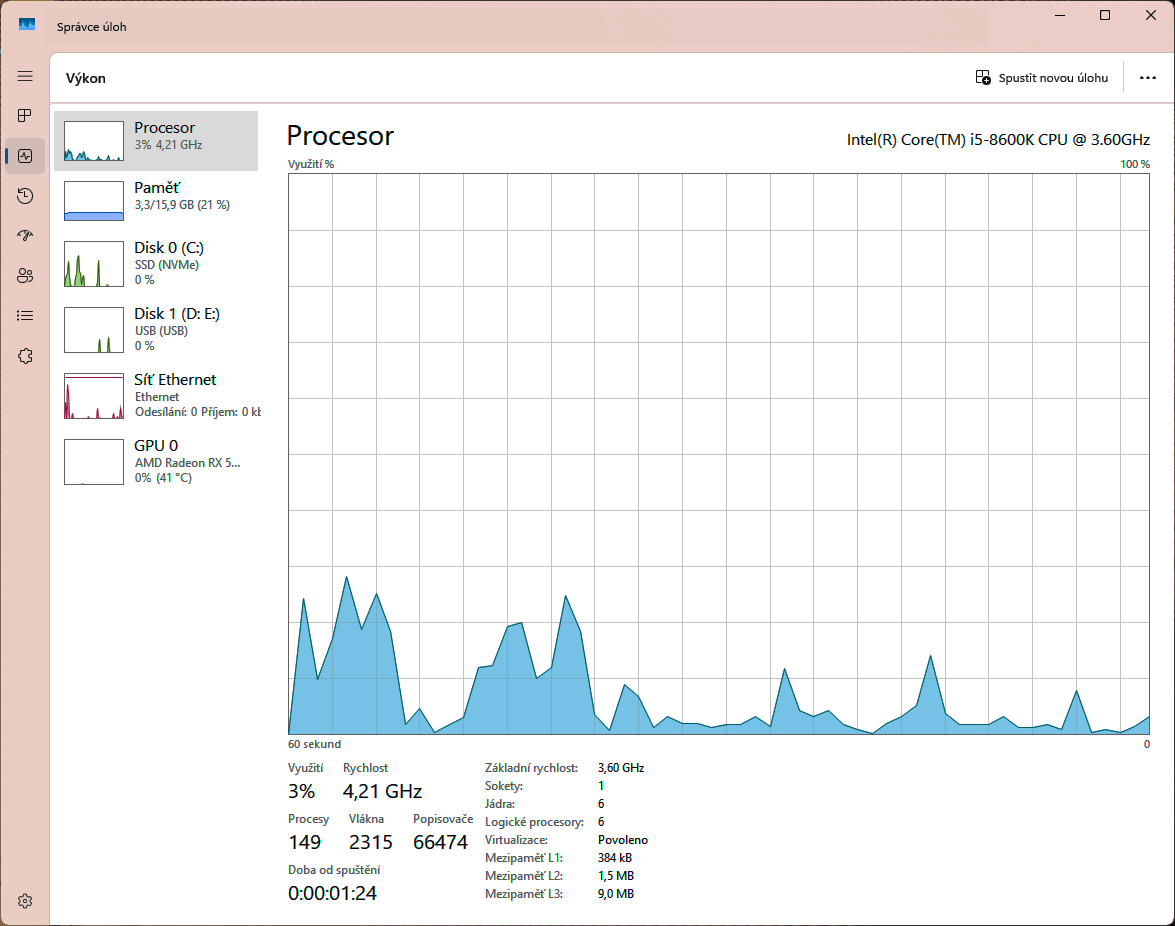Click the Síť Ethernet mini graph thumbnail
This screenshot has width=1175, height=926.
click(94, 396)
